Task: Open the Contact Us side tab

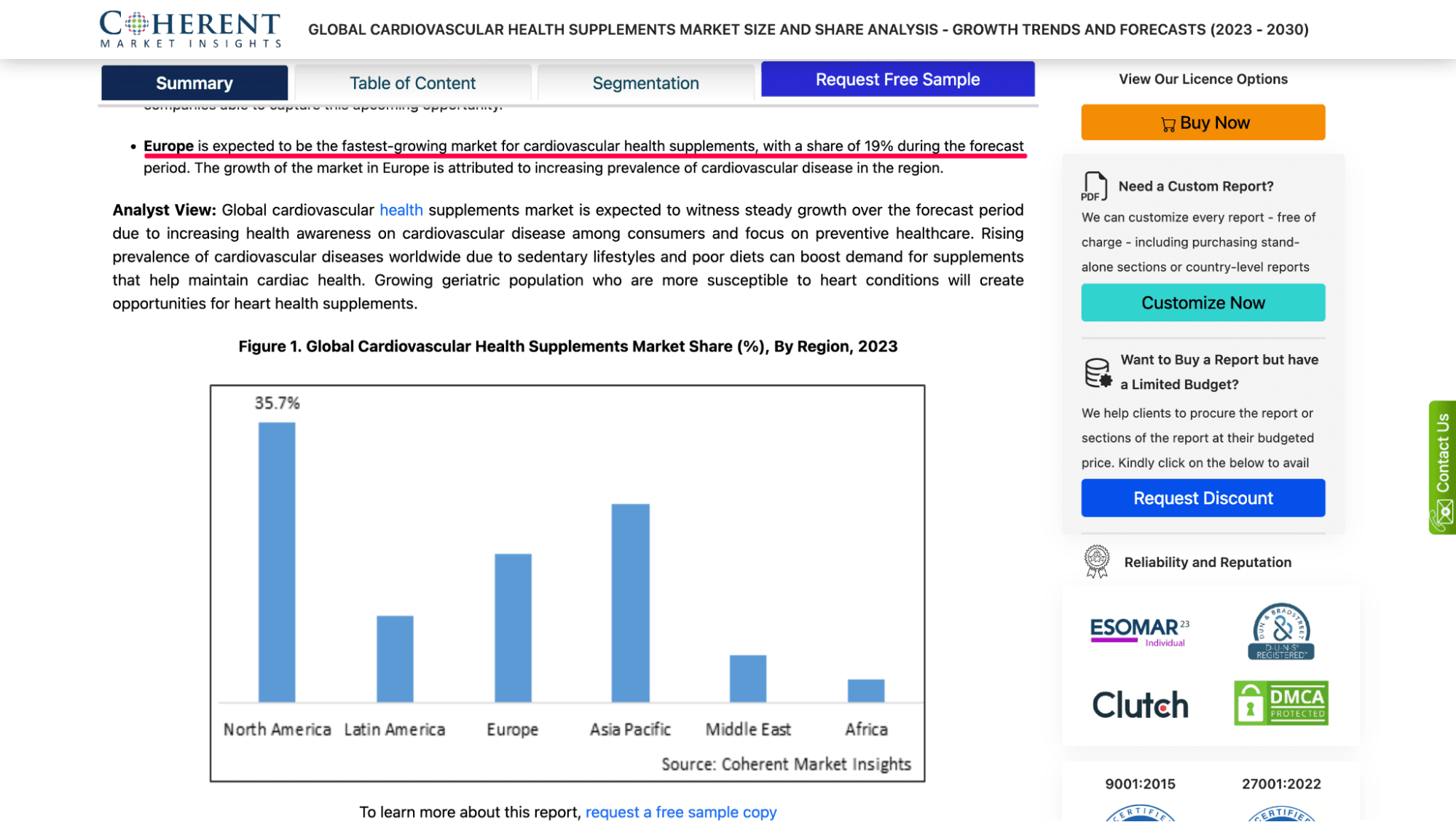Action: [1442, 467]
